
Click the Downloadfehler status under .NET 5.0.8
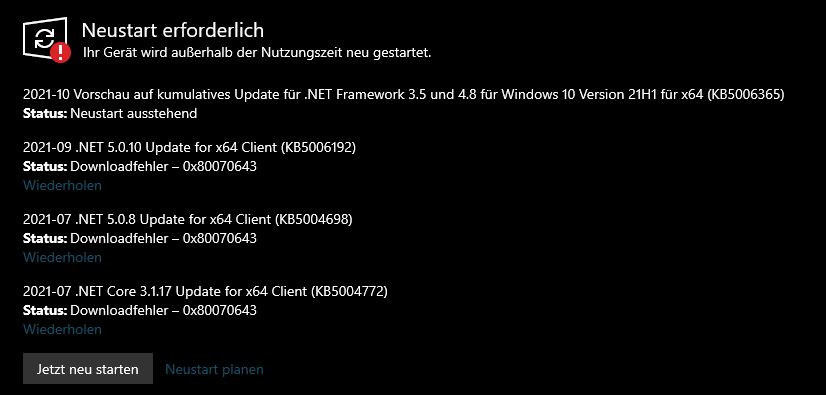click(x=163, y=239)
